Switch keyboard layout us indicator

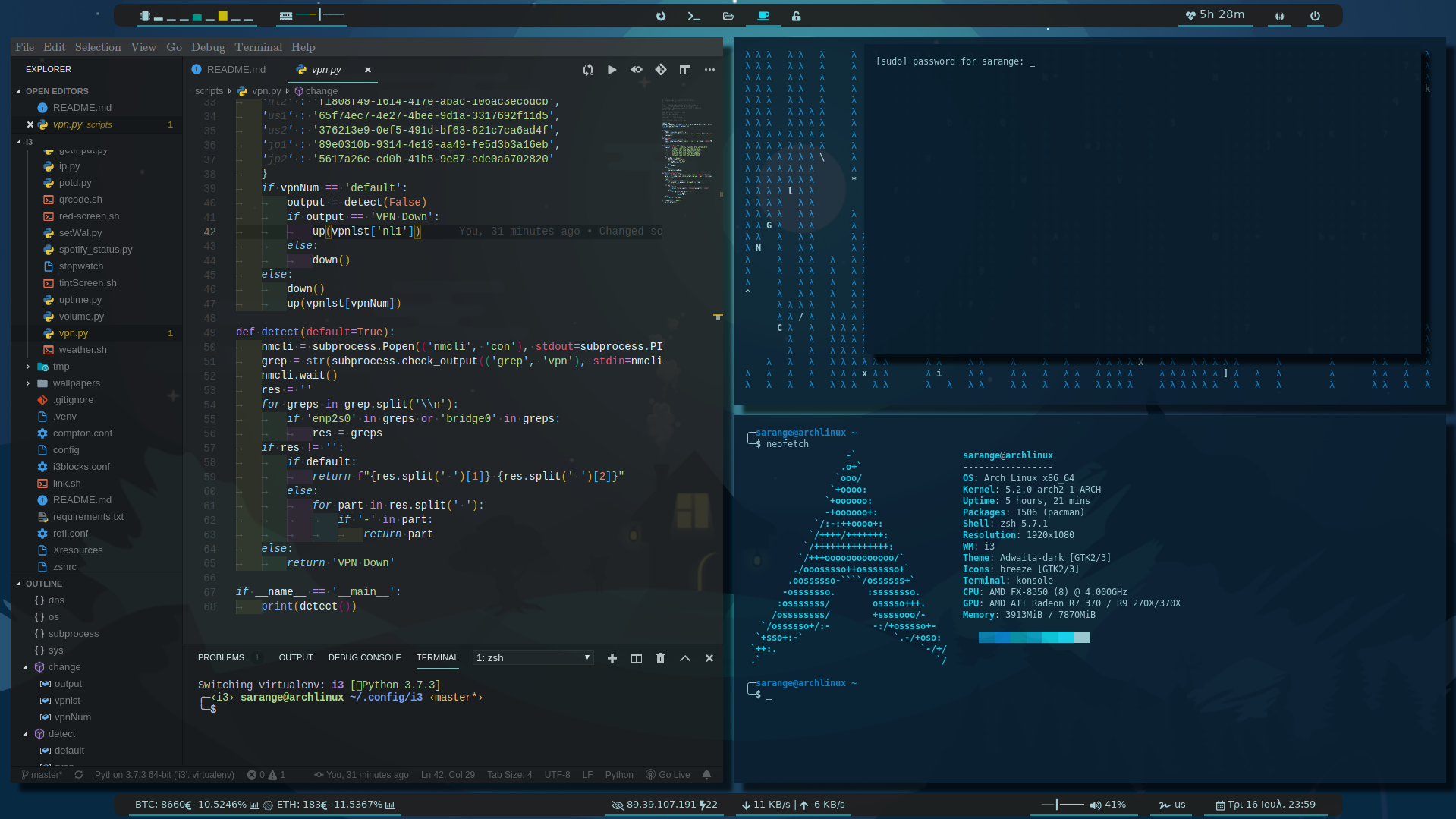(1172, 805)
